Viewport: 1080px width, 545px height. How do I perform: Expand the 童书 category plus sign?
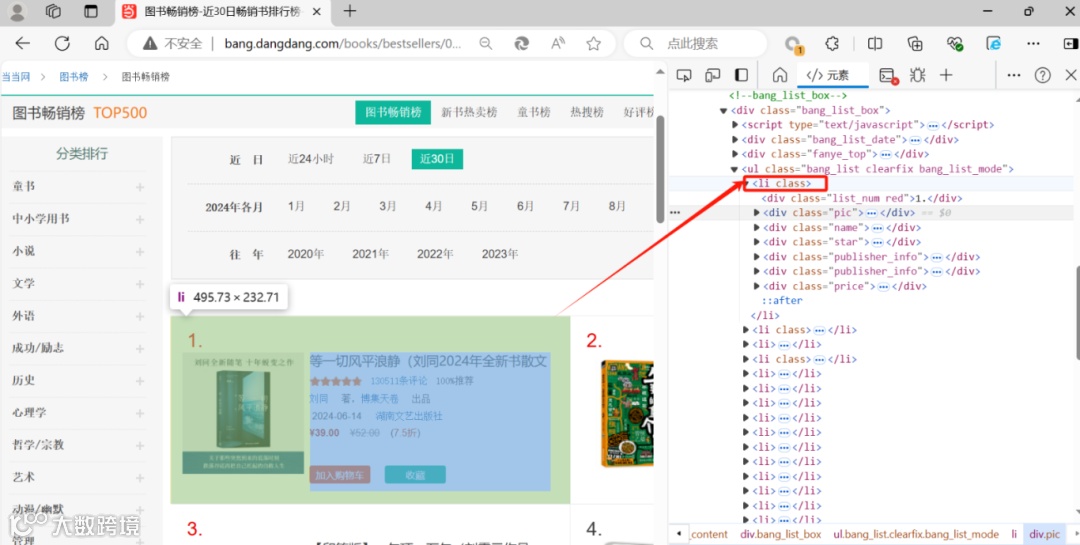pyautogui.click(x=140, y=187)
